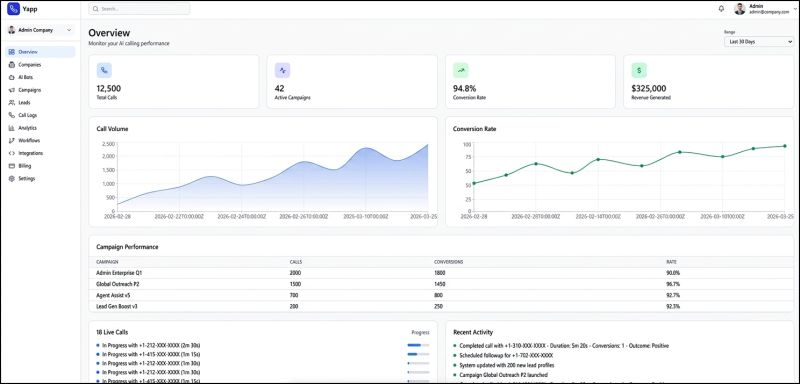Click the 96.7% rate cell
This screenshot has width=800, height=384.
[x=673, y=284]
